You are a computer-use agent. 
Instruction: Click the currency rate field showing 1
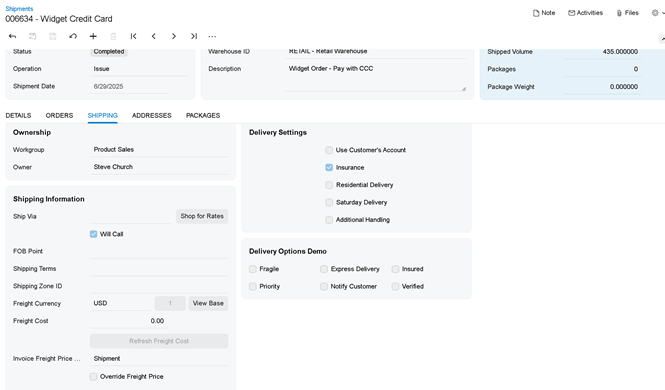[170, 303]
